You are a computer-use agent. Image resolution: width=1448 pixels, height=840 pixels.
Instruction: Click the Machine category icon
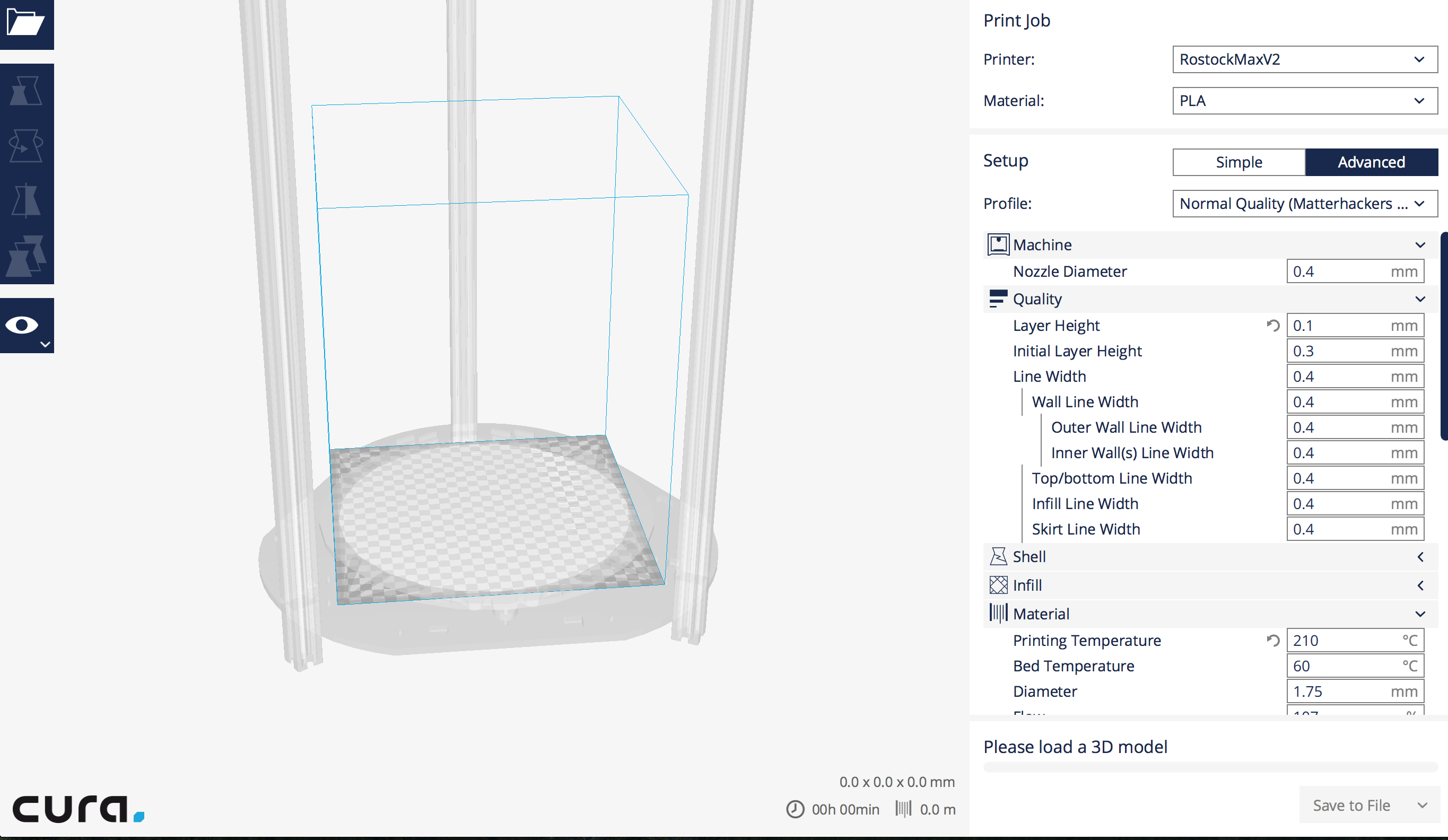click(x=998, y=245)
